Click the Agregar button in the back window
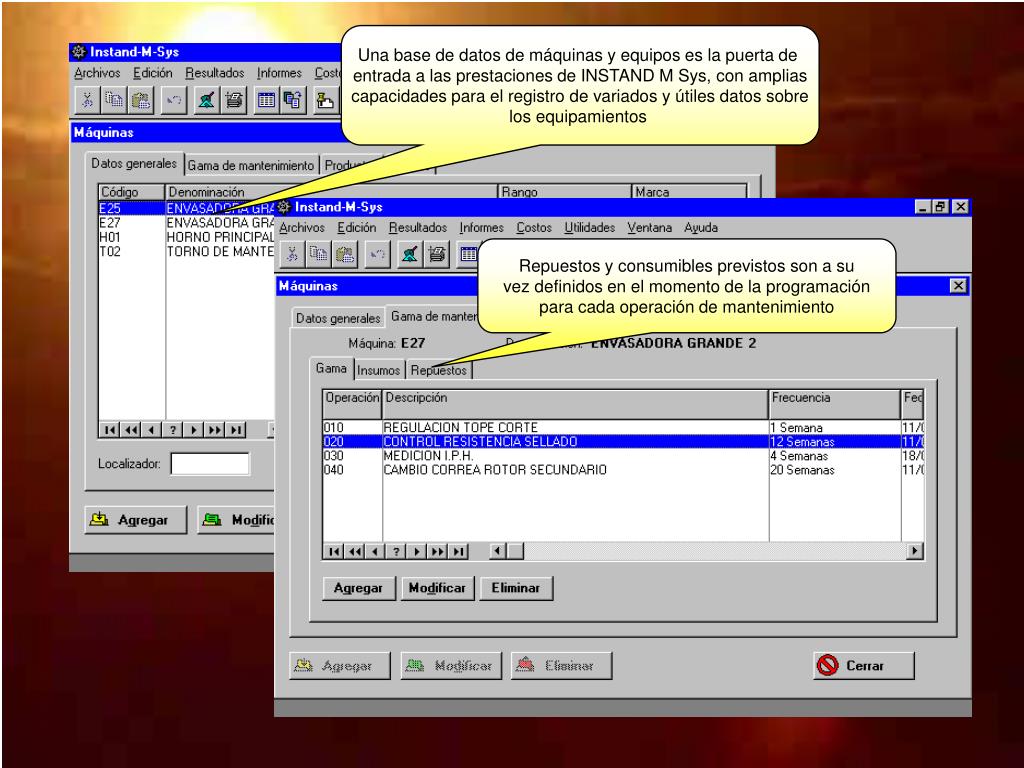Viewport: 1024px width, 768px height. (136, 520)
